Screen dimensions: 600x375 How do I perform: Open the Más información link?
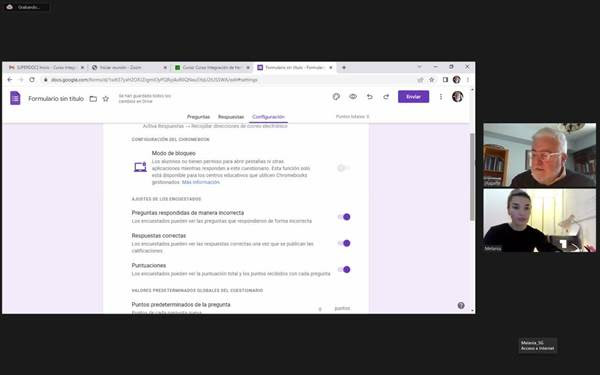pyautogui.click(x=201, y=182)
